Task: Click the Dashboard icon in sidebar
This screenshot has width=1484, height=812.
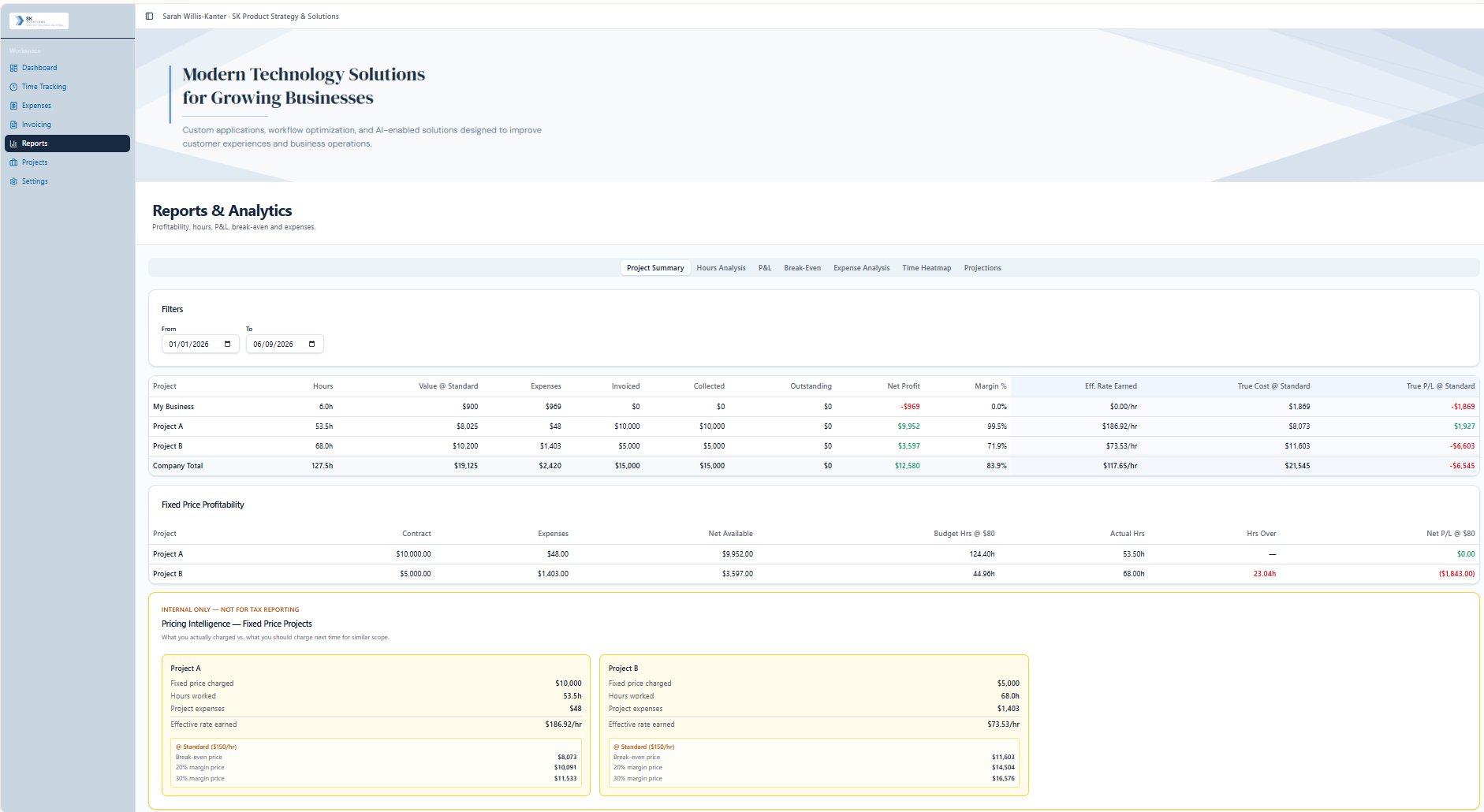Action: (x=13, y=68)
